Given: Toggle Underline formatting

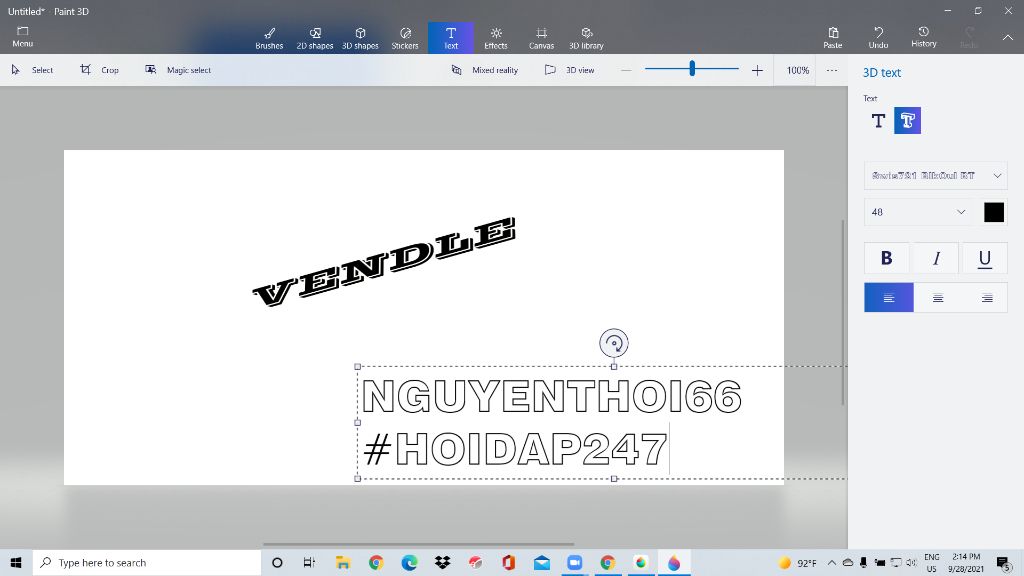Looking at the screenshot, I should coord(984,258).
